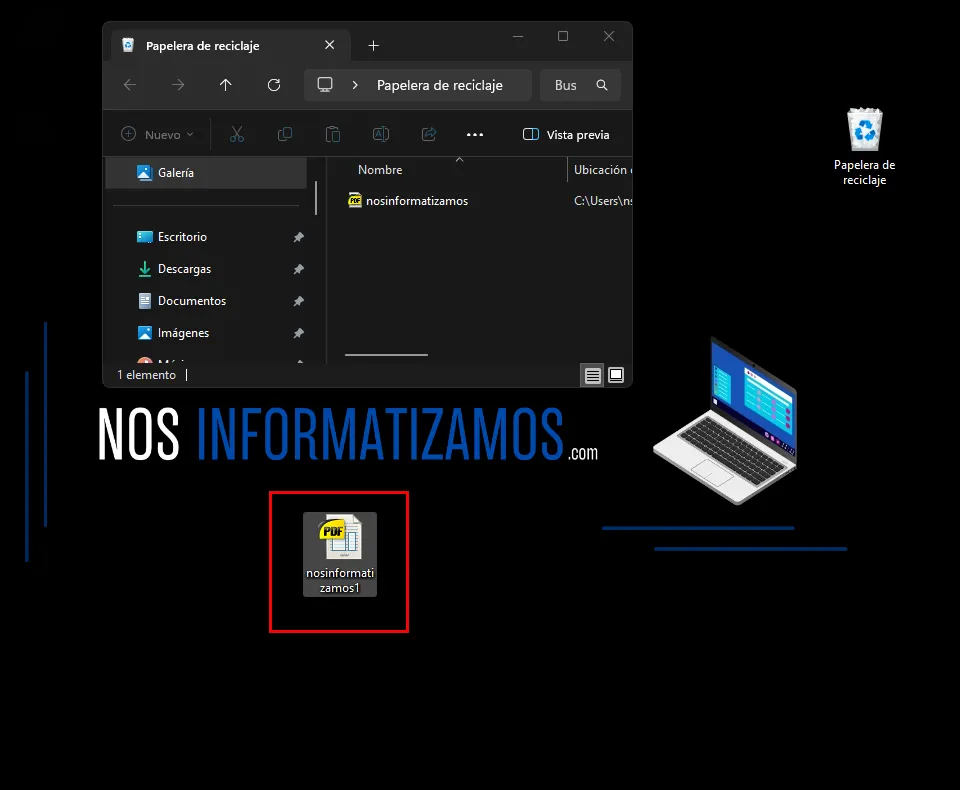Click the recycle bin icon in tab
This screenshot has width=960, height=790.
point(128,45)
